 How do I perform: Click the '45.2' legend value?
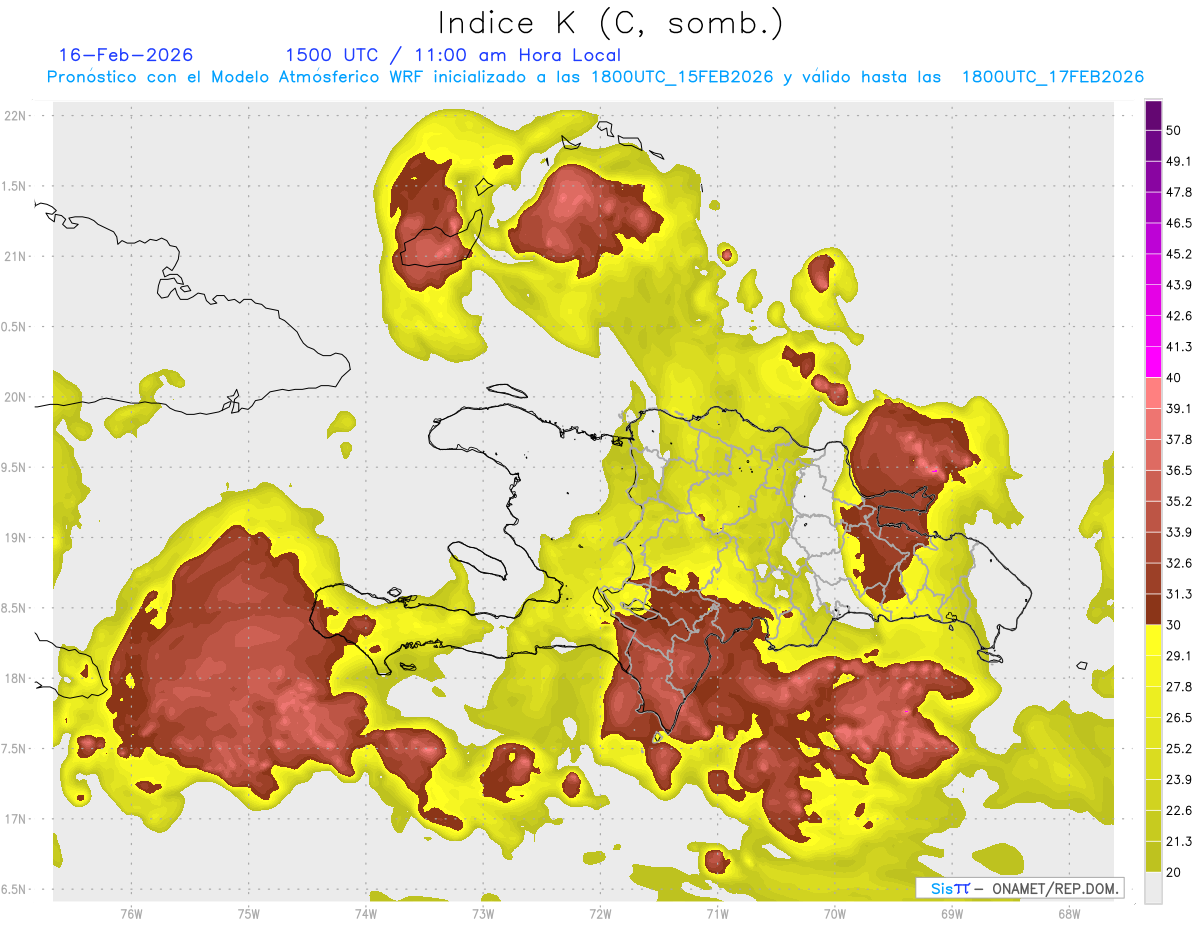click(1179, 254)
